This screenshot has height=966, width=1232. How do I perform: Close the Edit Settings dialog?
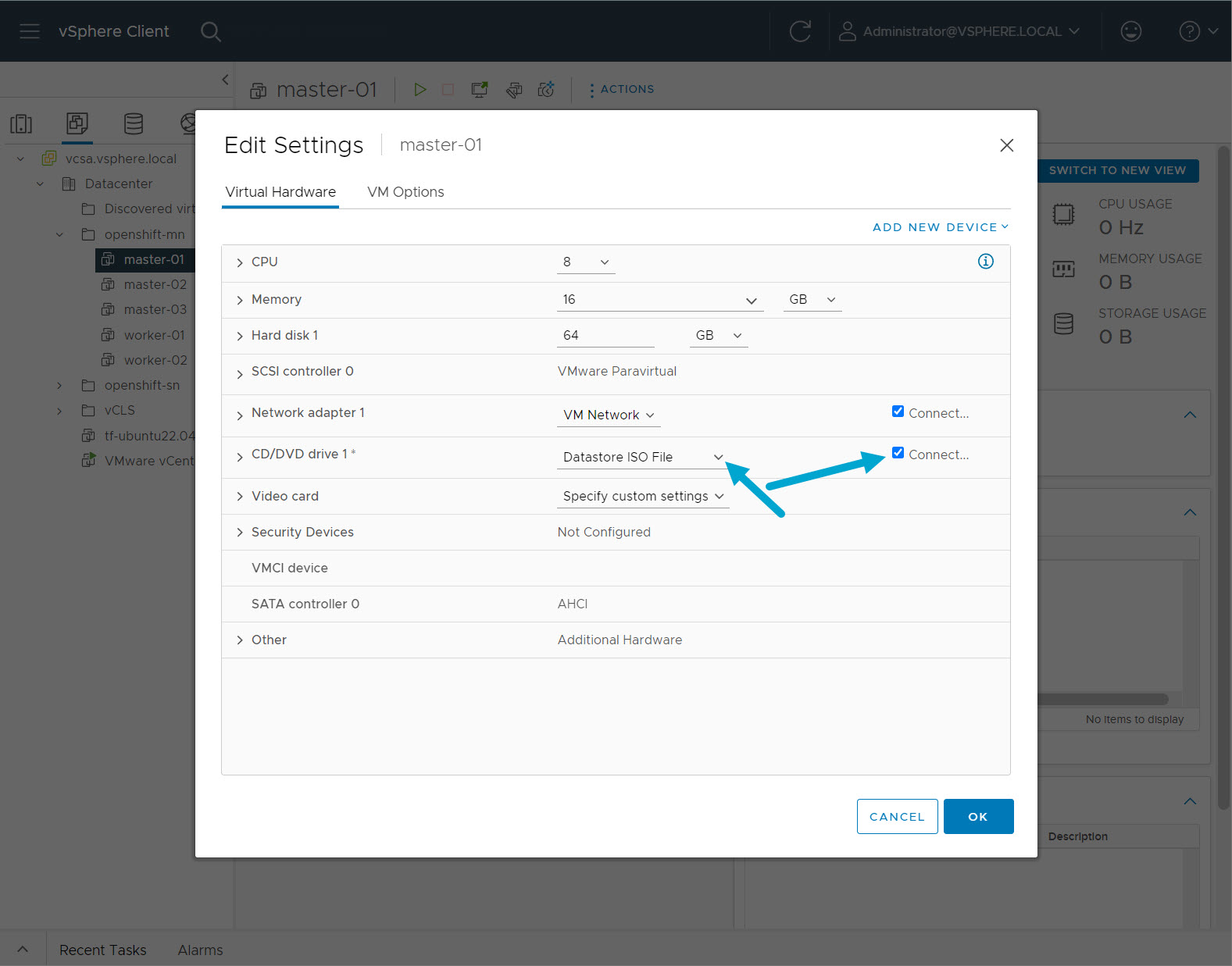(1006, 145)
